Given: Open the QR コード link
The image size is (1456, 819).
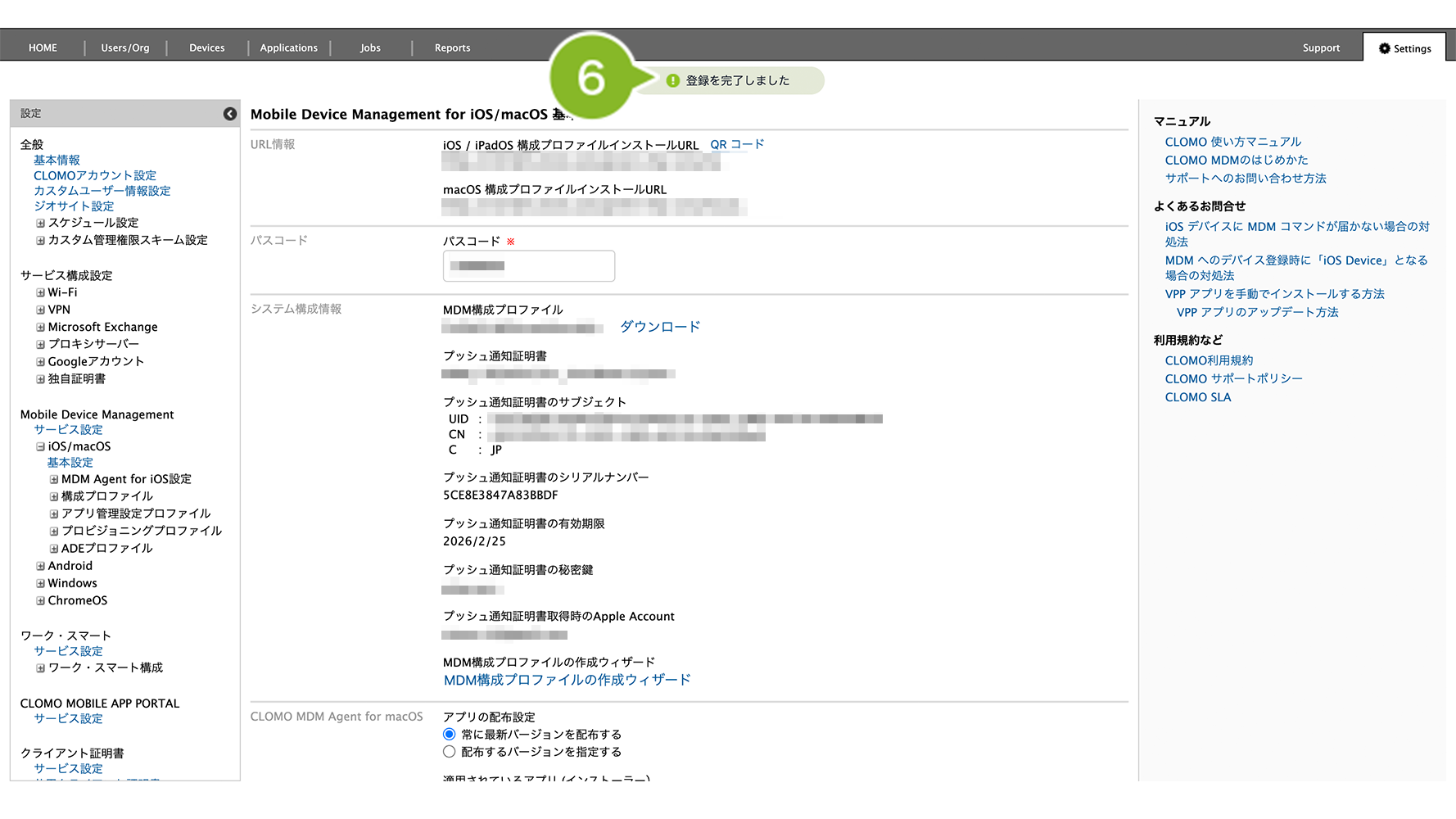Looking at the screenshot, I should point(737,145).
